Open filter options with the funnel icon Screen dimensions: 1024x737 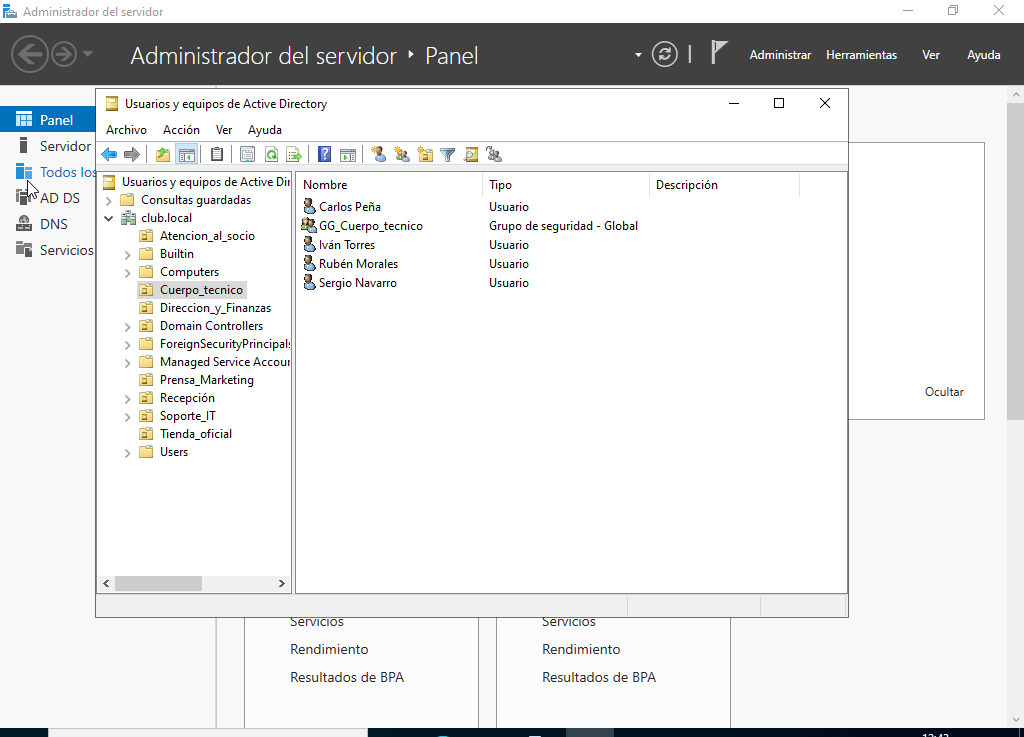click(x=447, y=155)
